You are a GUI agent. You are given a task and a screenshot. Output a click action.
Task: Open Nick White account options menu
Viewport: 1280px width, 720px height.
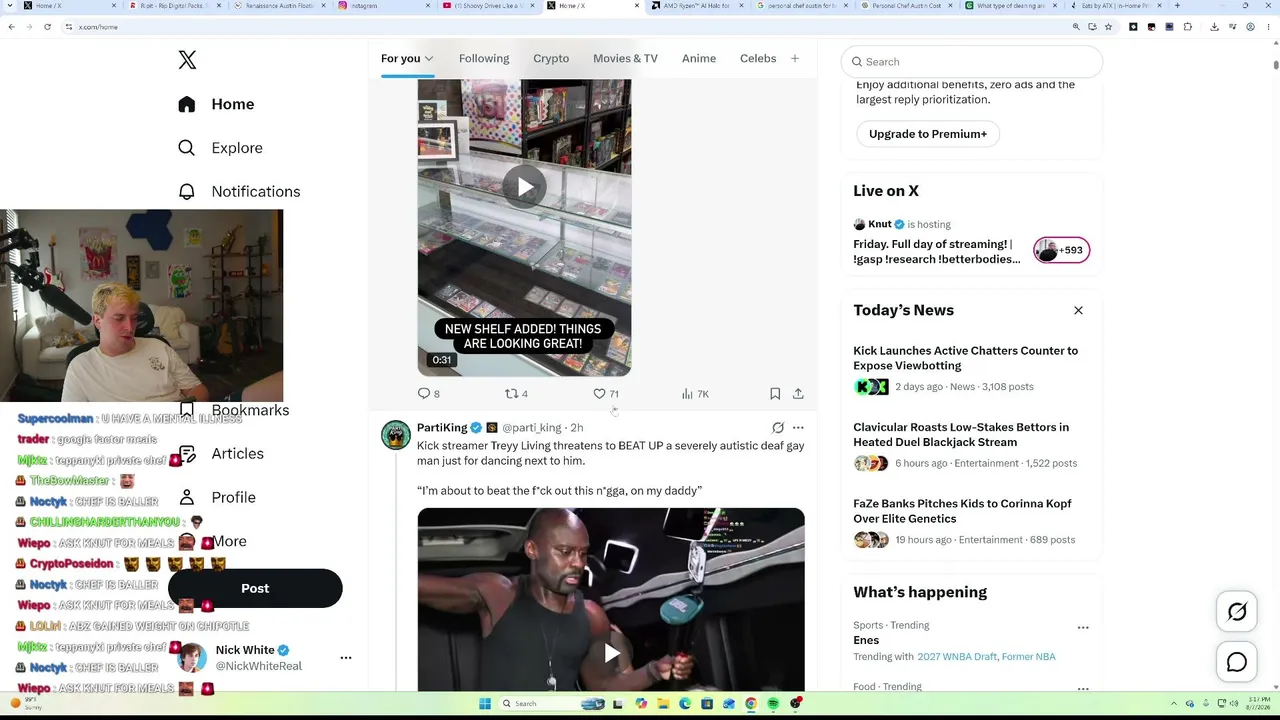click(346, 658)
